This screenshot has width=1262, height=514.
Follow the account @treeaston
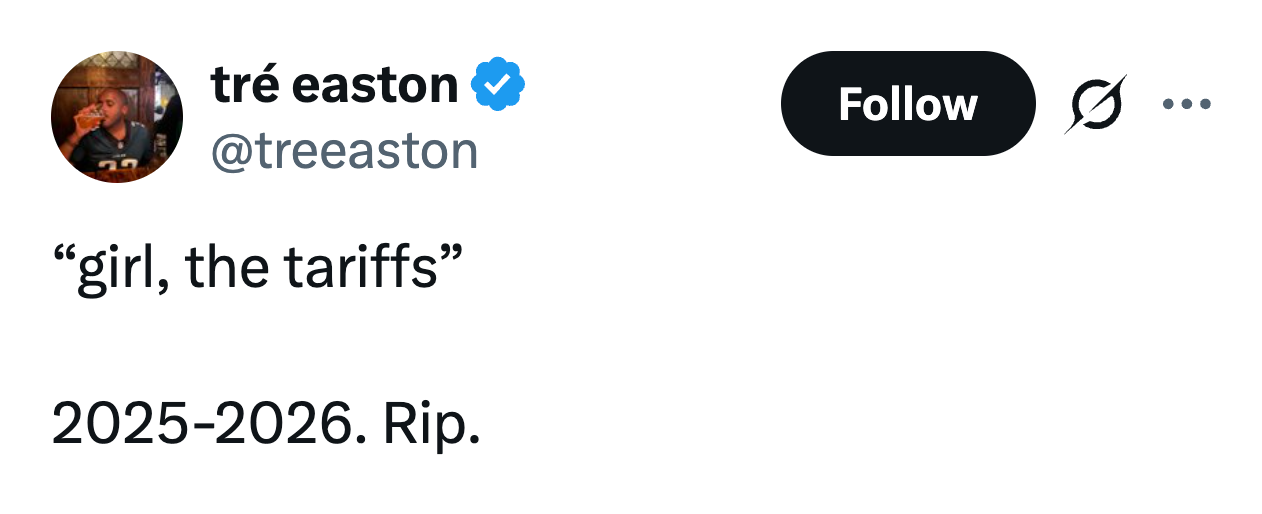pyautogui.click(x=907, y=104)
